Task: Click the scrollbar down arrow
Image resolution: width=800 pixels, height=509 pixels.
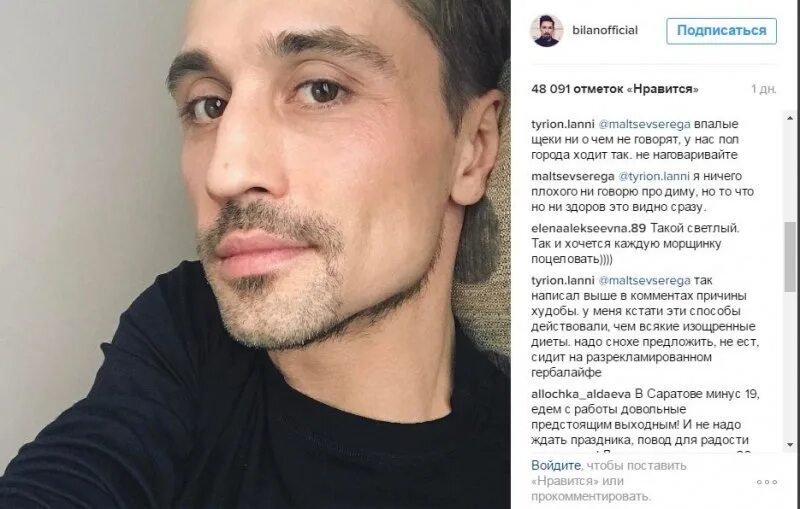Action: pyautogui.click(x=790, y=445)
